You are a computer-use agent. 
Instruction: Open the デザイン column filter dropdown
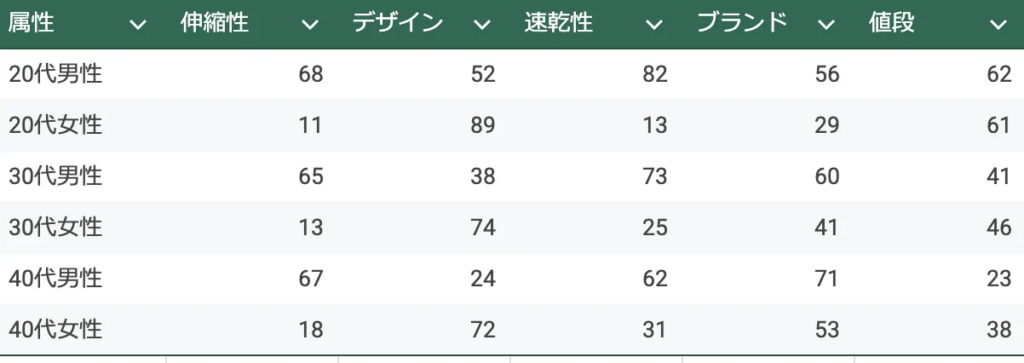482,25
